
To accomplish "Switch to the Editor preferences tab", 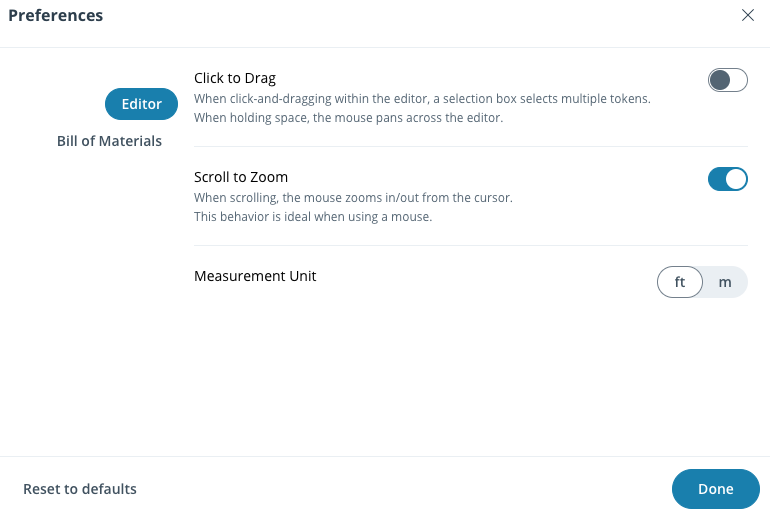I will coord(141,104).
